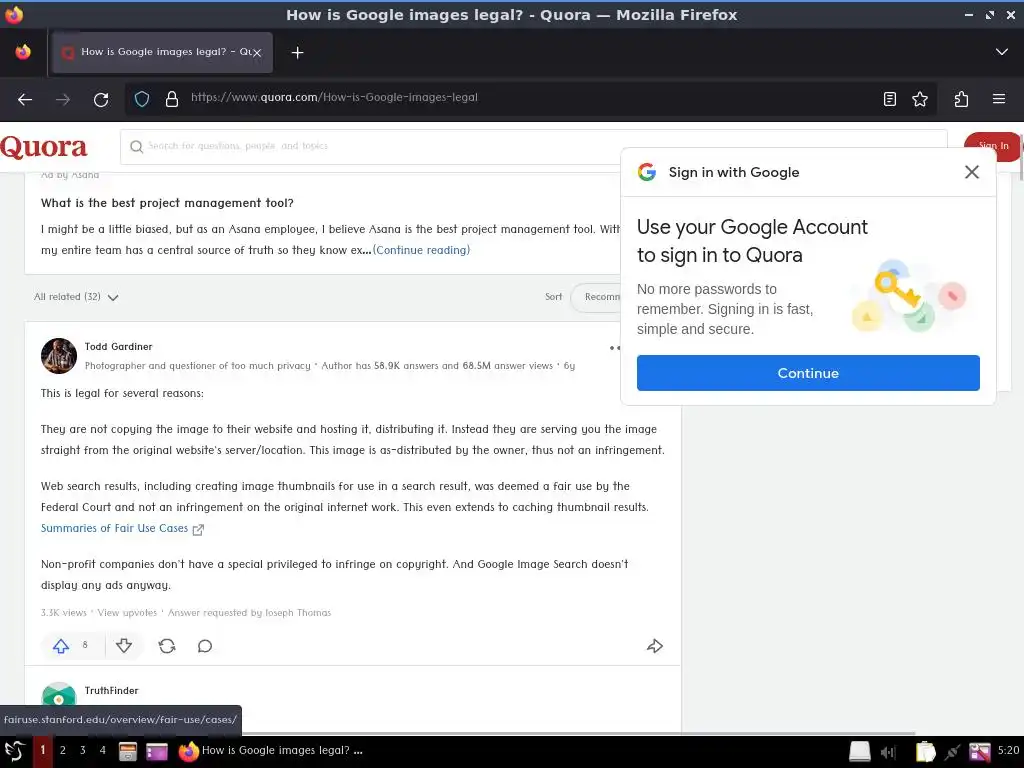Click View upvotes text
This screenshot has height=768, width=1024.
tap(127, 613)
